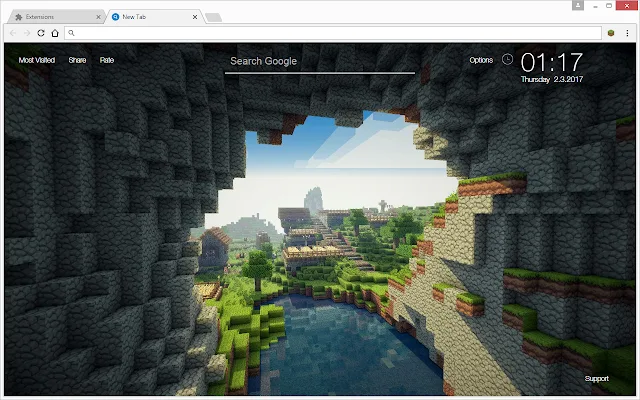640x400 pixels.
Task: Click the puzzle icon on Extensions tab
Action: tap(18, 17)
